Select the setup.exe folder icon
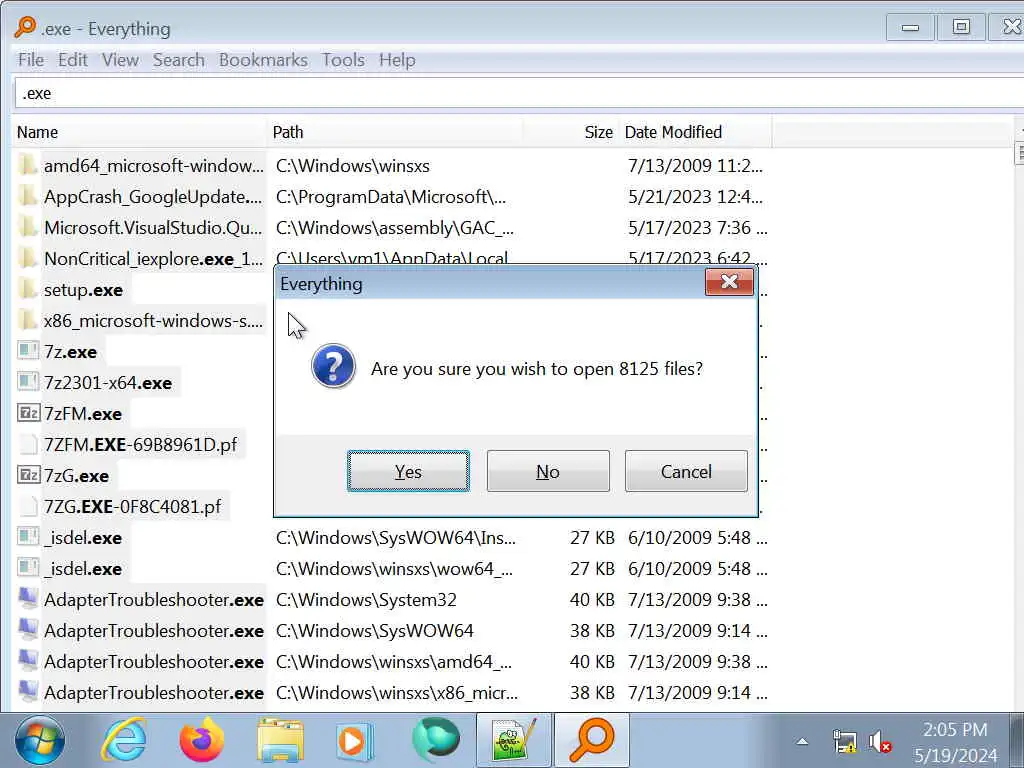The width and height of the screenshot is (1024, 768). click(27, 289)
